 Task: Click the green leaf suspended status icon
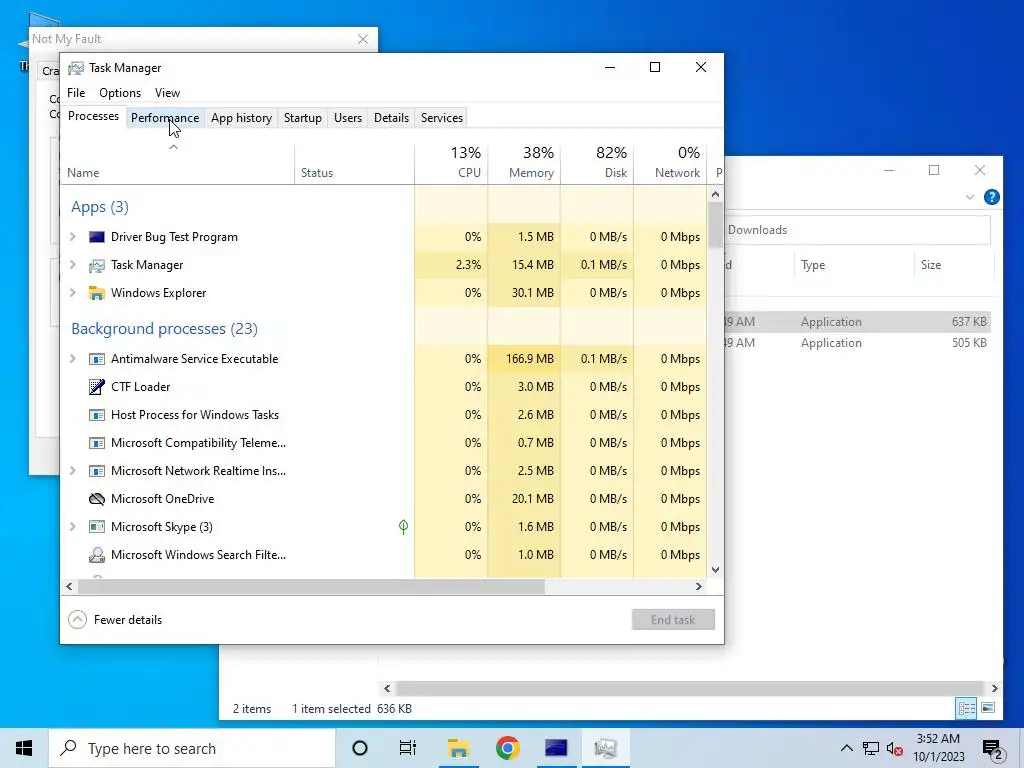coord(404,526)
